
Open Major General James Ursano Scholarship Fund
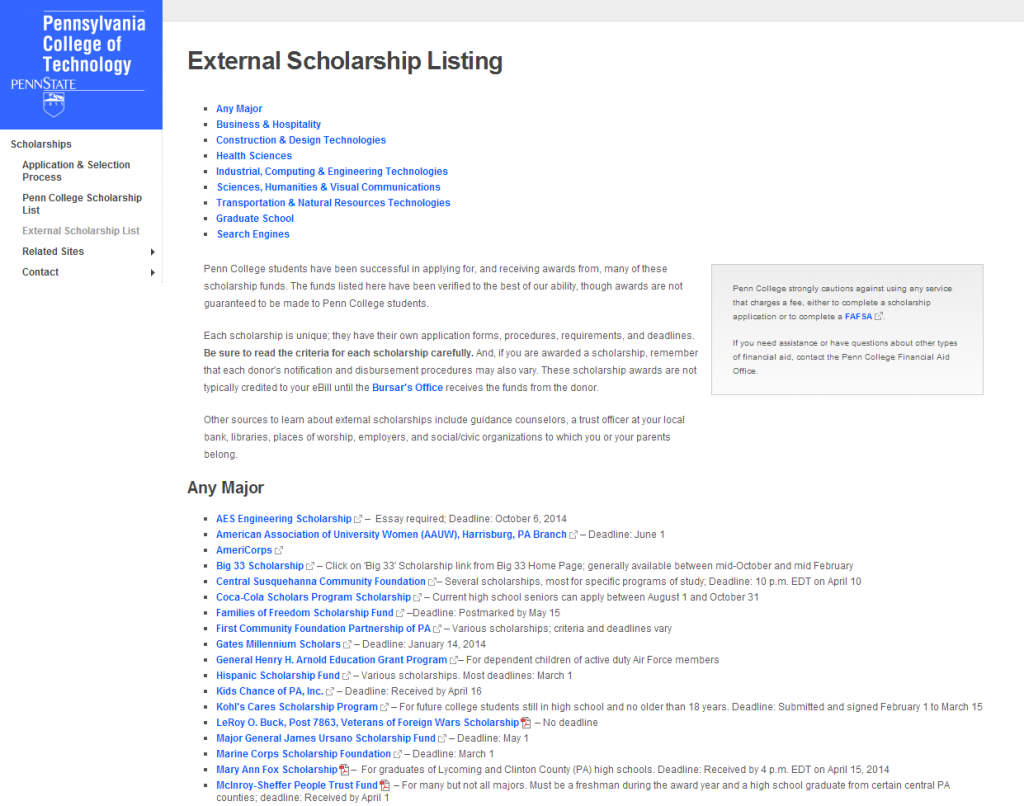pos(326,738)
